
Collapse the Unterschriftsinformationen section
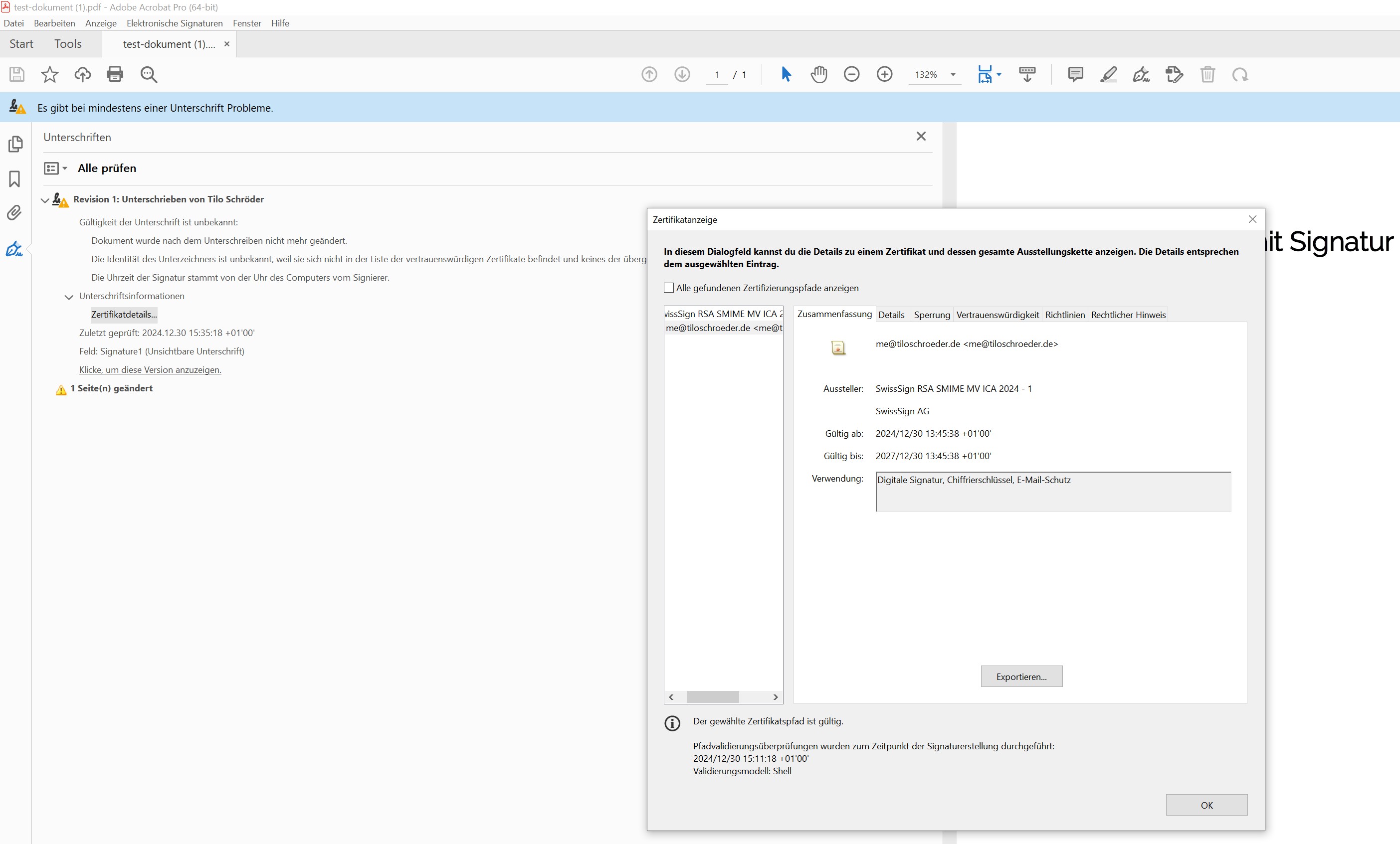coord(69,297)
